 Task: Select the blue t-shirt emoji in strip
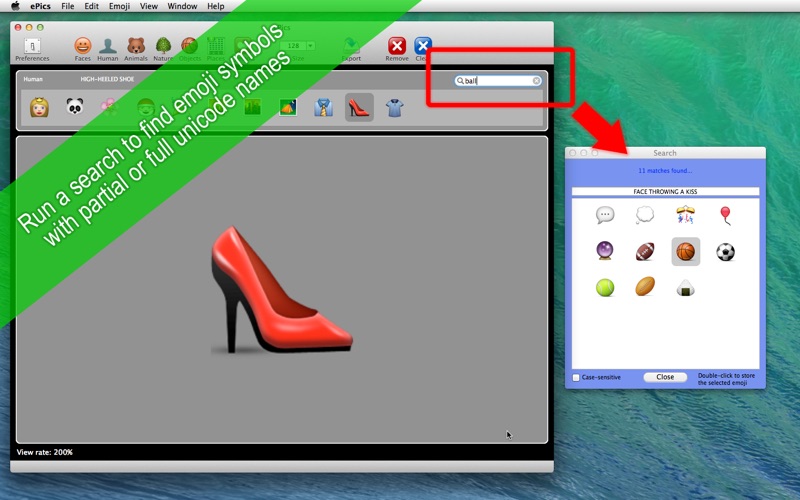point(394,108)
